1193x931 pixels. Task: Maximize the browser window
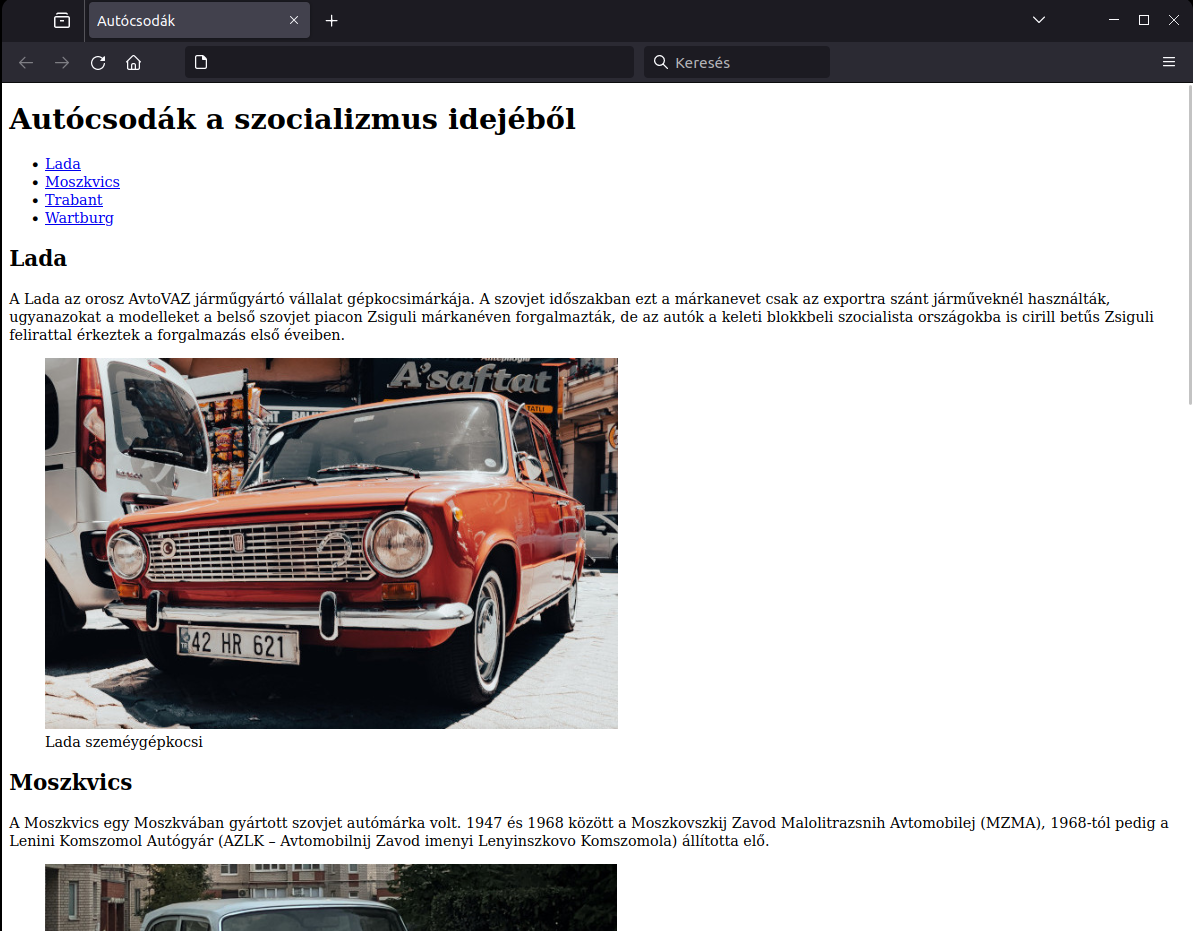1144,20
